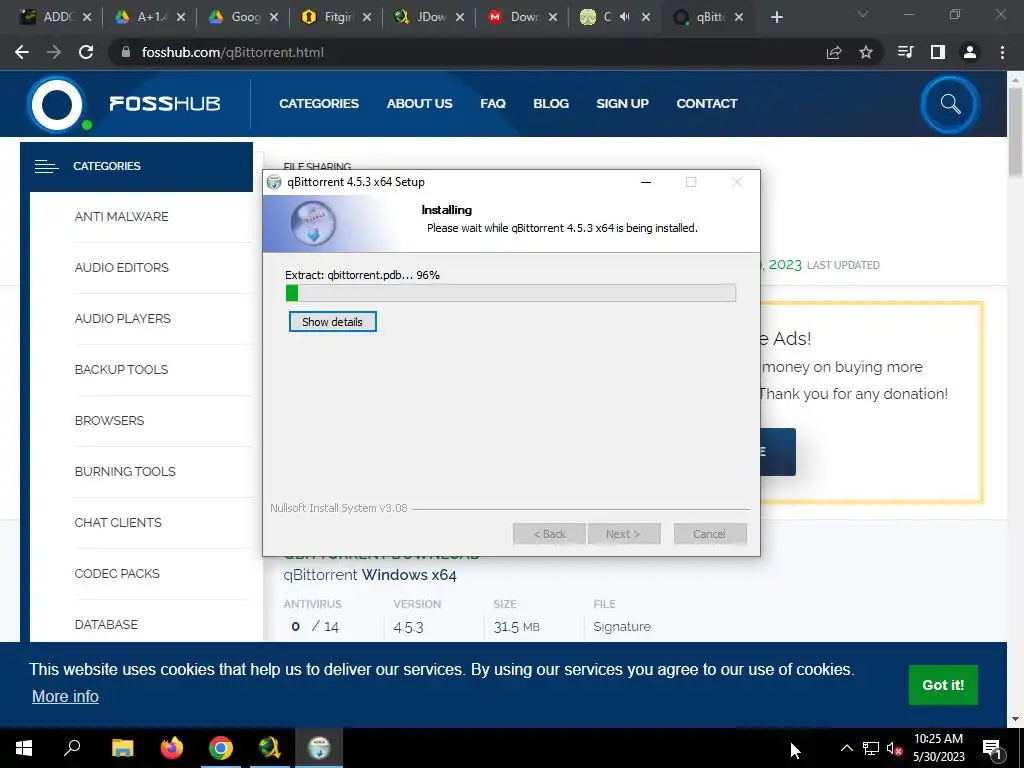The image size is (1024, 768).
Task: Open taskbar search magnifier
Action: (x=72, y=748)
